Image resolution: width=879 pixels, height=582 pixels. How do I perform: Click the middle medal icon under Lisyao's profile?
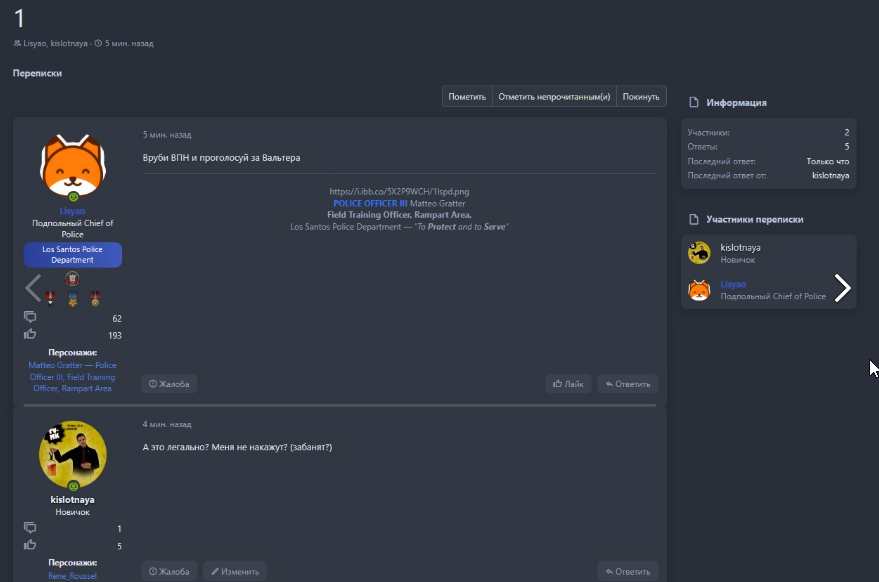pos(72,298)
